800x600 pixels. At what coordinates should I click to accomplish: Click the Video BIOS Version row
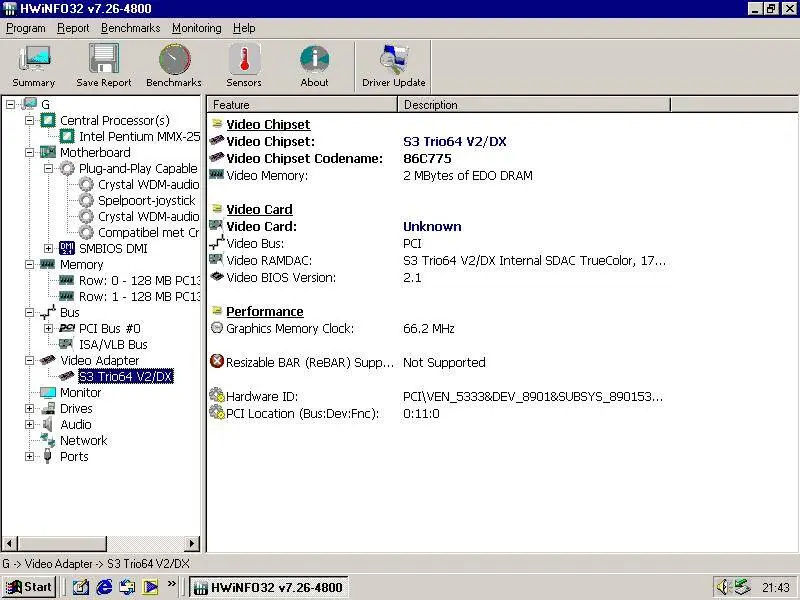439,278
